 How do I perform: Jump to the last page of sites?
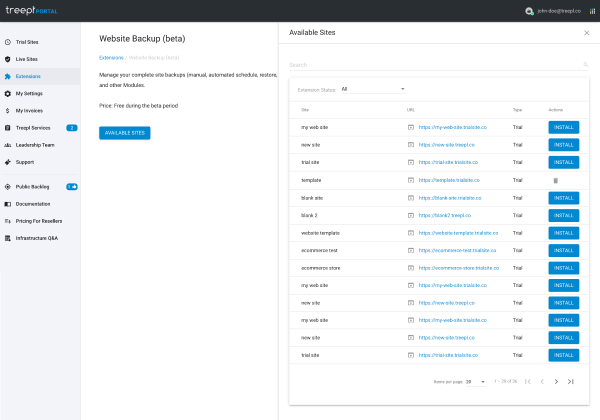point(571,381)
